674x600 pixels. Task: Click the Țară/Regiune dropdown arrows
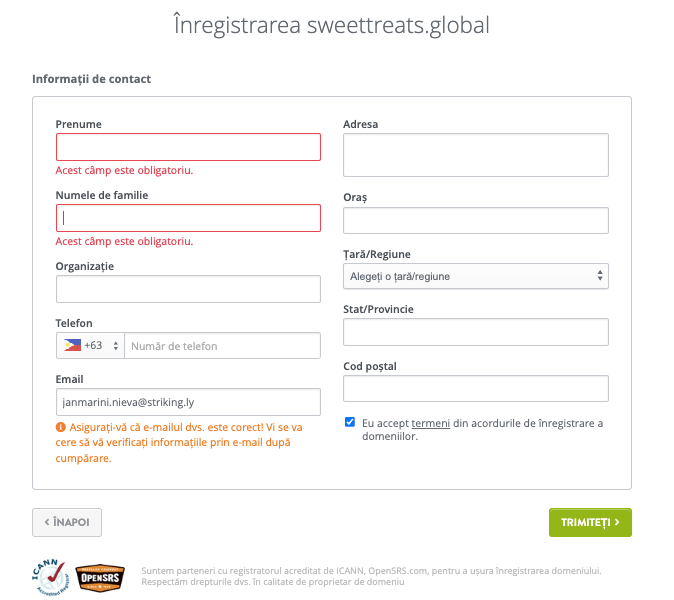tap(600, 276)
